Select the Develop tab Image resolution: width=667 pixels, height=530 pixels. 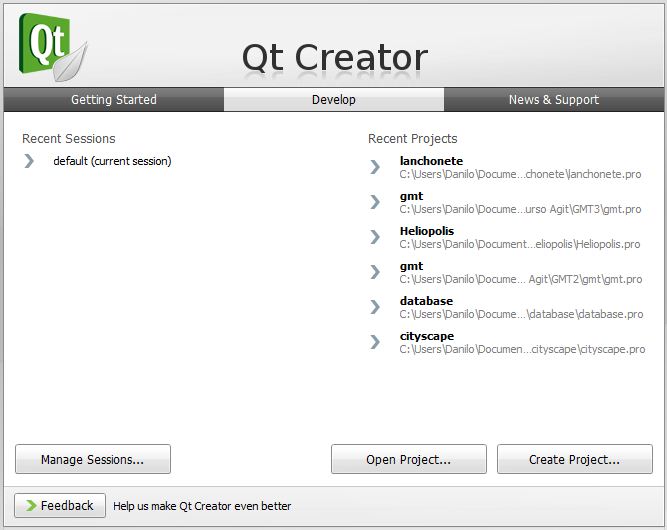click(334, 100)
